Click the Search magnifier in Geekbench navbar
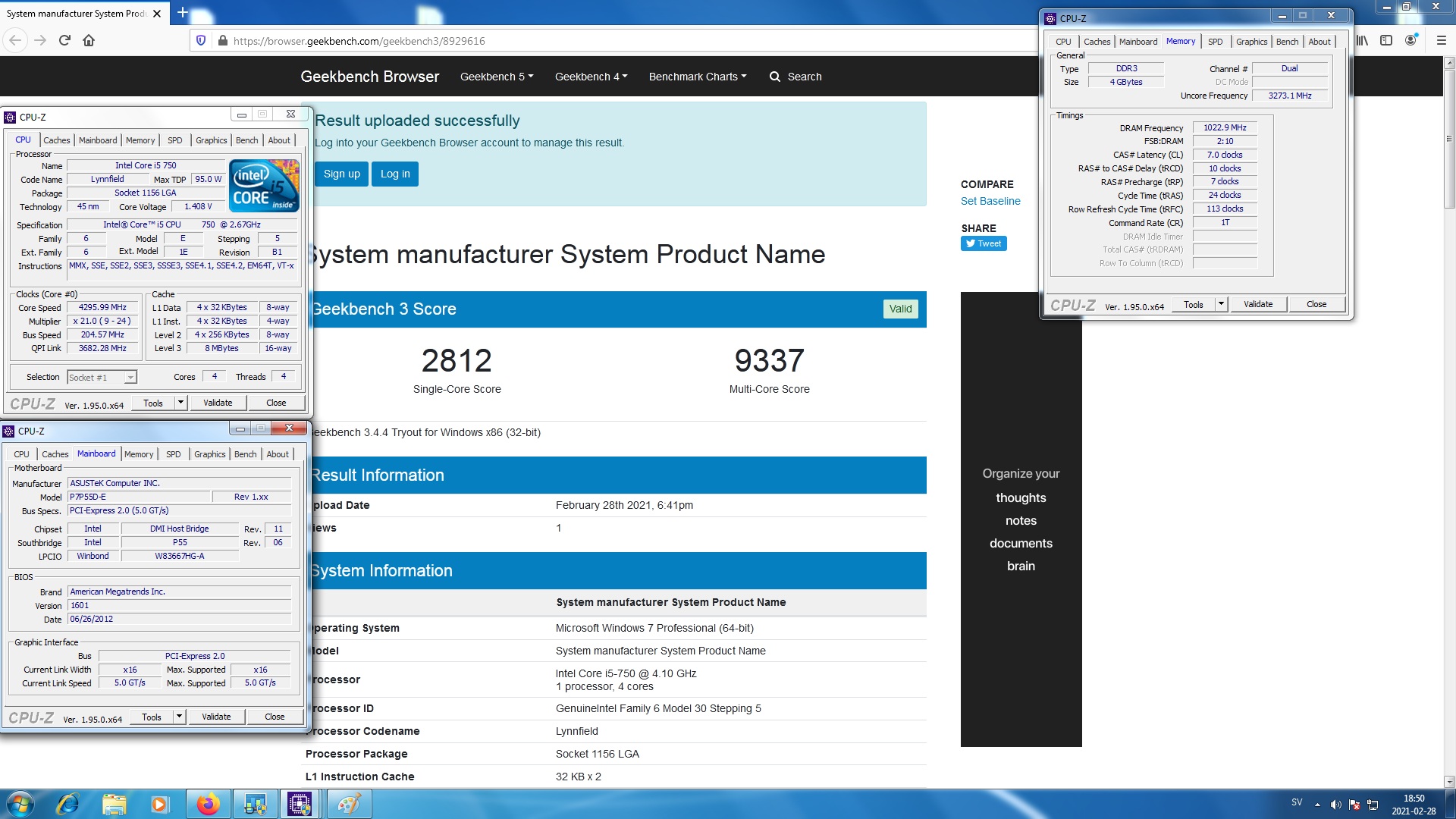 (775, 77)
